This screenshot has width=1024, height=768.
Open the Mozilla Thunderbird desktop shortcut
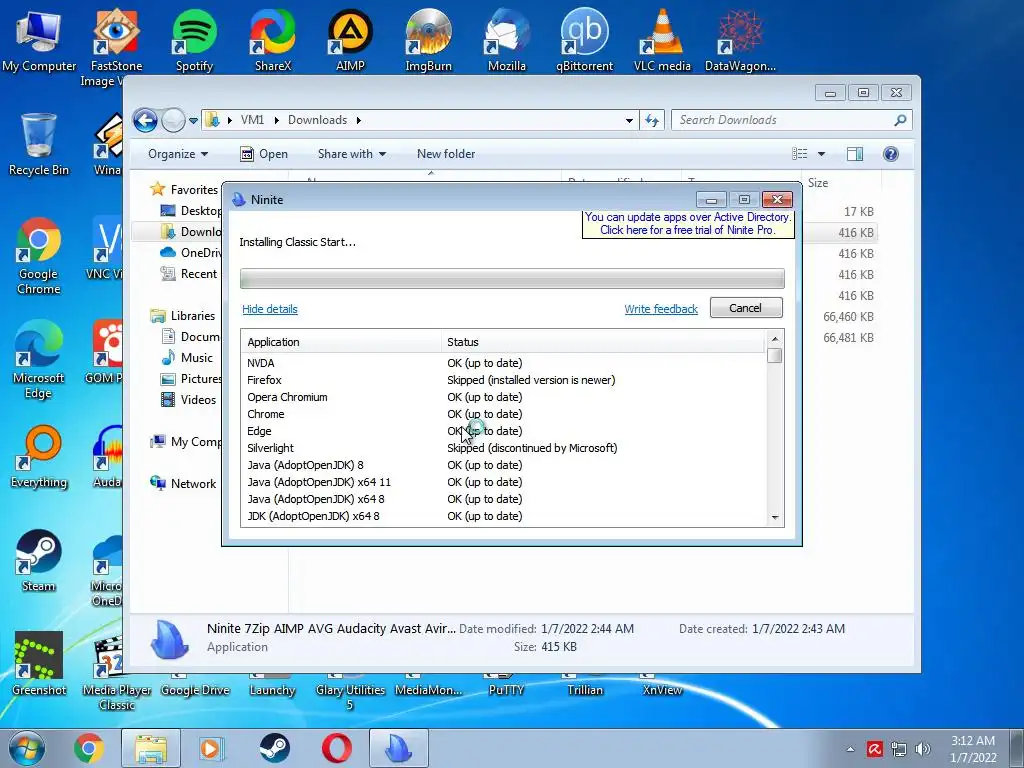tap(507, 40)
